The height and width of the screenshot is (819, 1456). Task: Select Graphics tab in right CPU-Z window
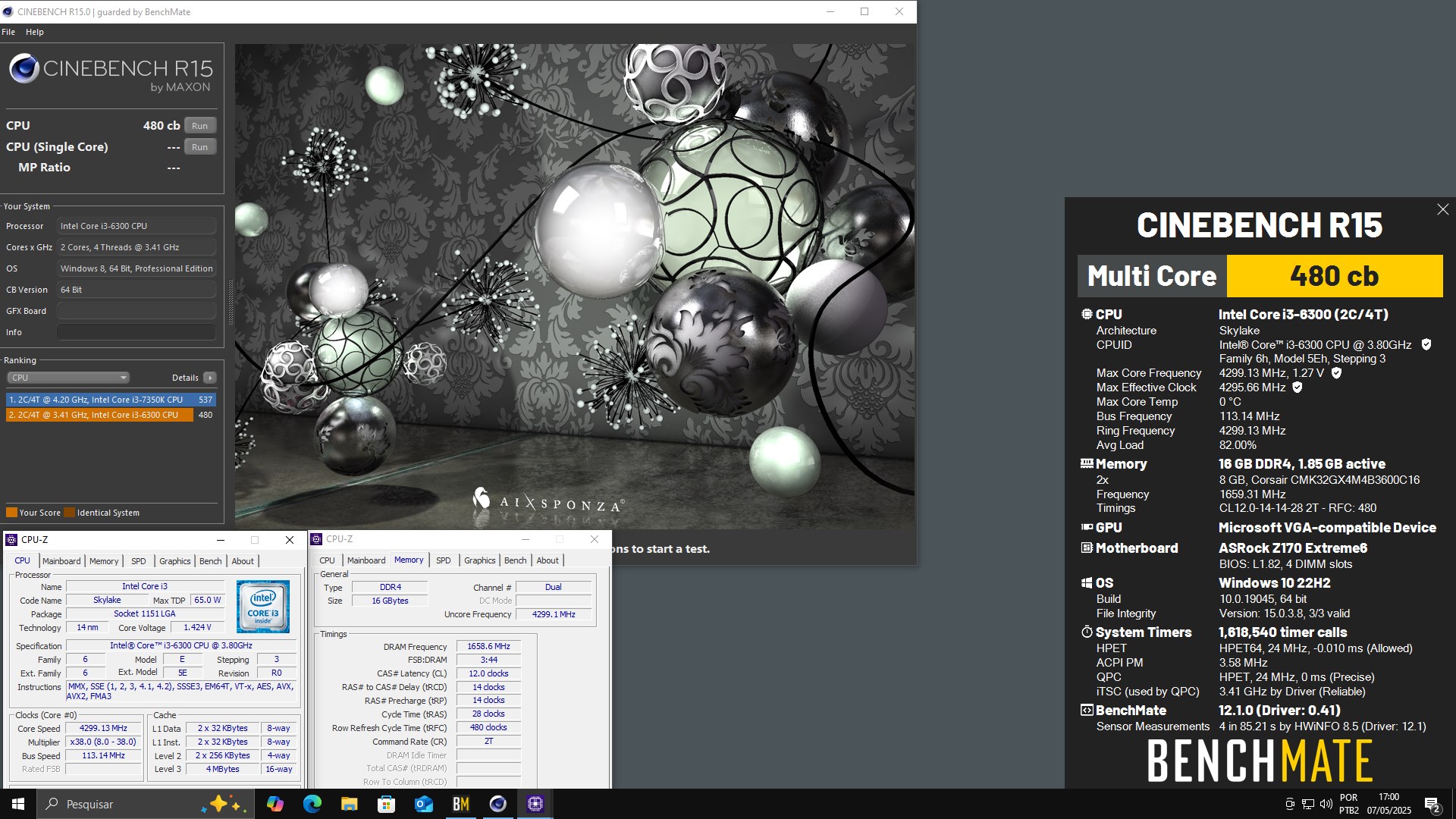[480, 560]
